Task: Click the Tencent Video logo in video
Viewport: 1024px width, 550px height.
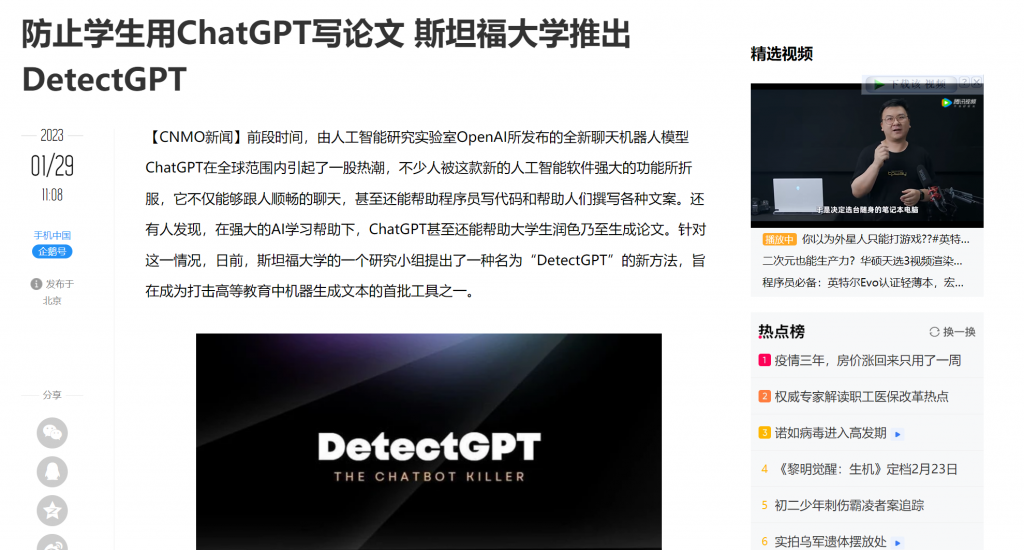Action: coord(959,103)
